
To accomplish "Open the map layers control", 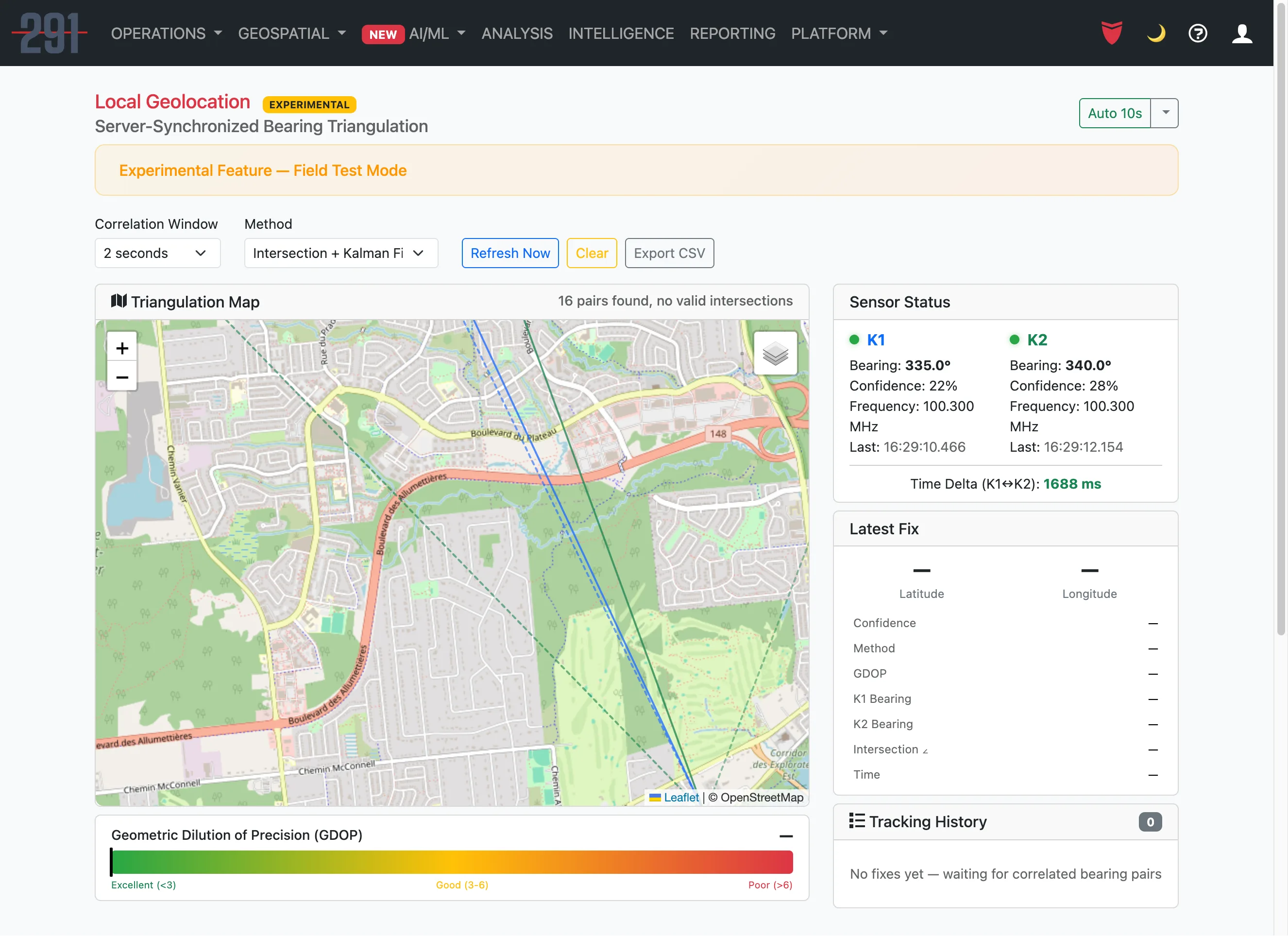I will (x=776, y=353).
